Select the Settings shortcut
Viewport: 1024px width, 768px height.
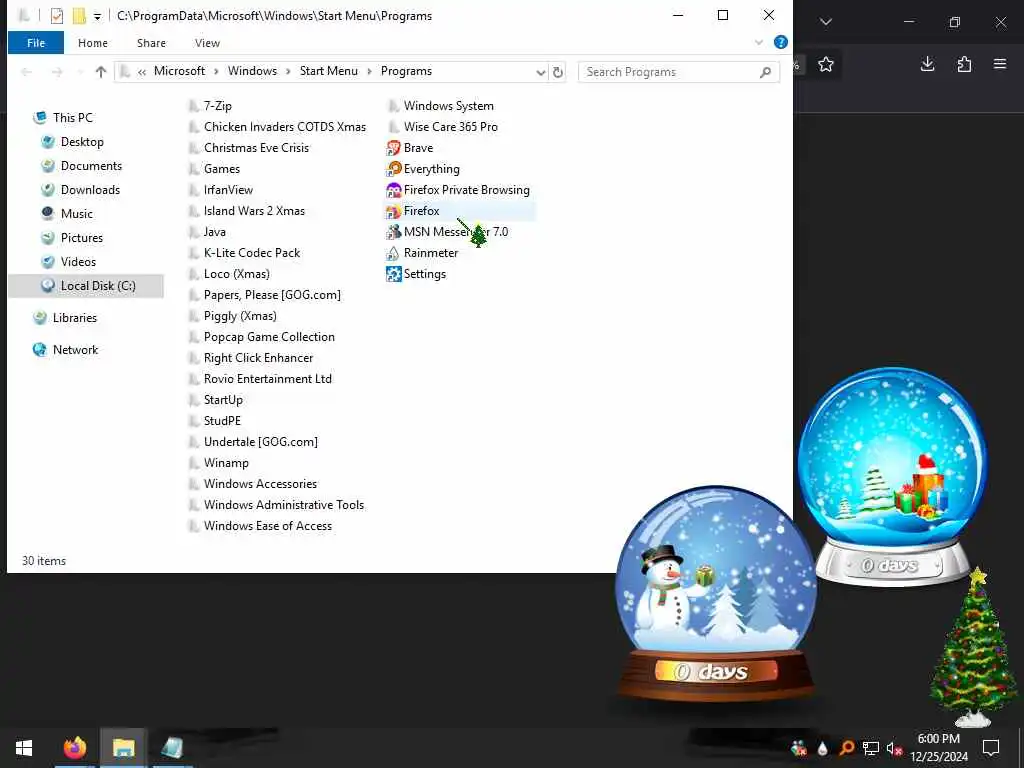click(x=416, y=274)
